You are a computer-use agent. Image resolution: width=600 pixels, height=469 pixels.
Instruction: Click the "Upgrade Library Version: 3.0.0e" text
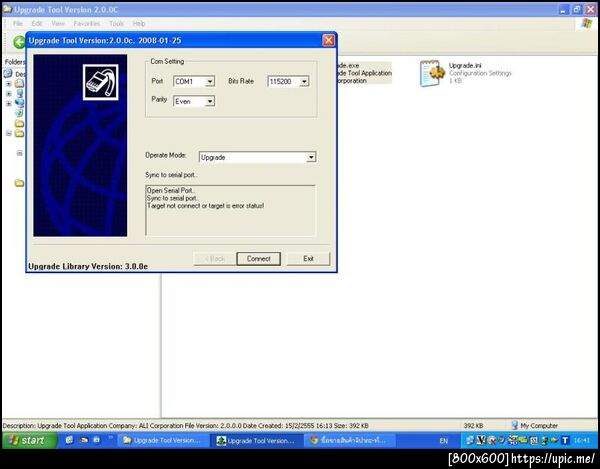(88, 266)
